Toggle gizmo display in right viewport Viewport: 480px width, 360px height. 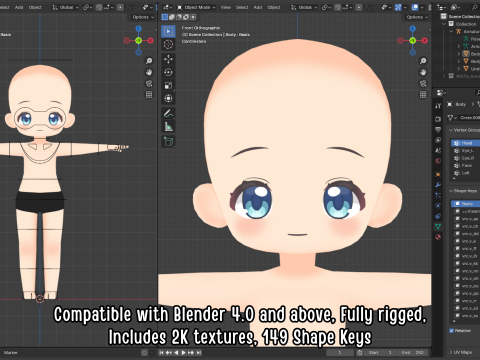point(398,7)
